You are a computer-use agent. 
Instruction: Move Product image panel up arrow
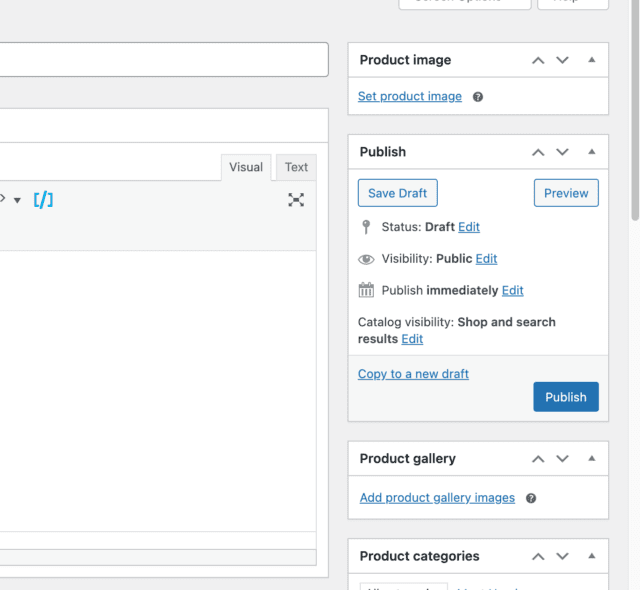538,60
